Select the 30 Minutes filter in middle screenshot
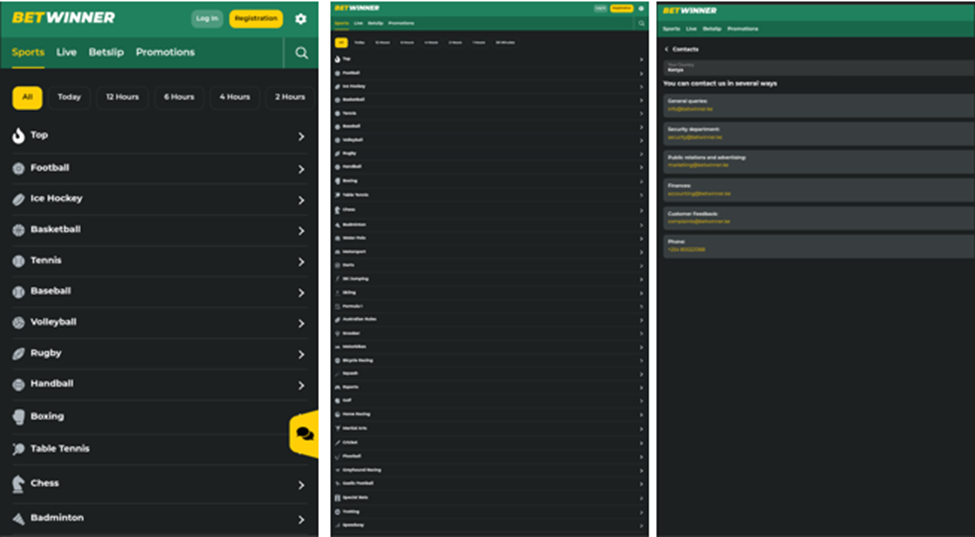 (x=505, y=43)
